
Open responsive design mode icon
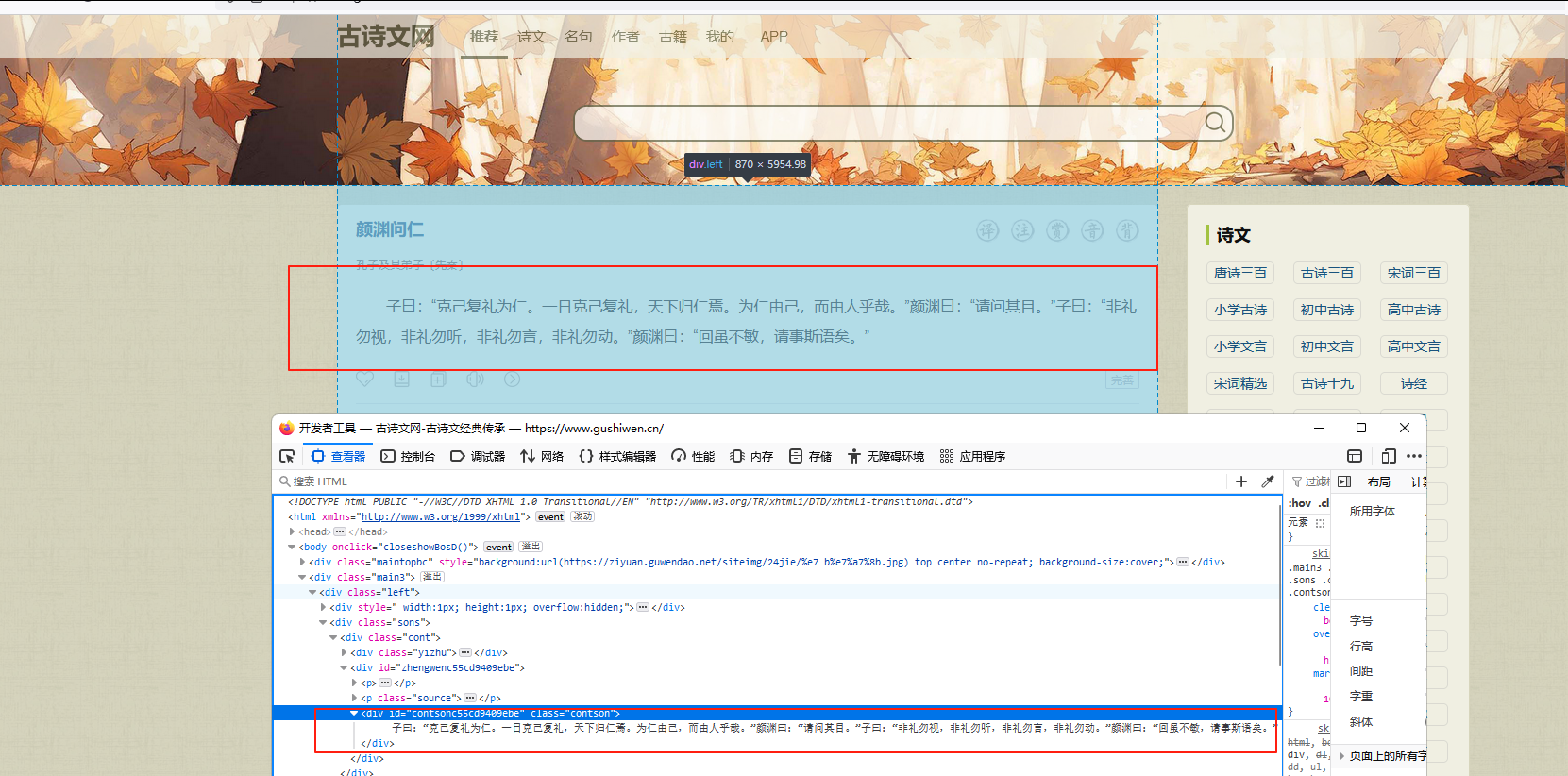pos(1389,456)
